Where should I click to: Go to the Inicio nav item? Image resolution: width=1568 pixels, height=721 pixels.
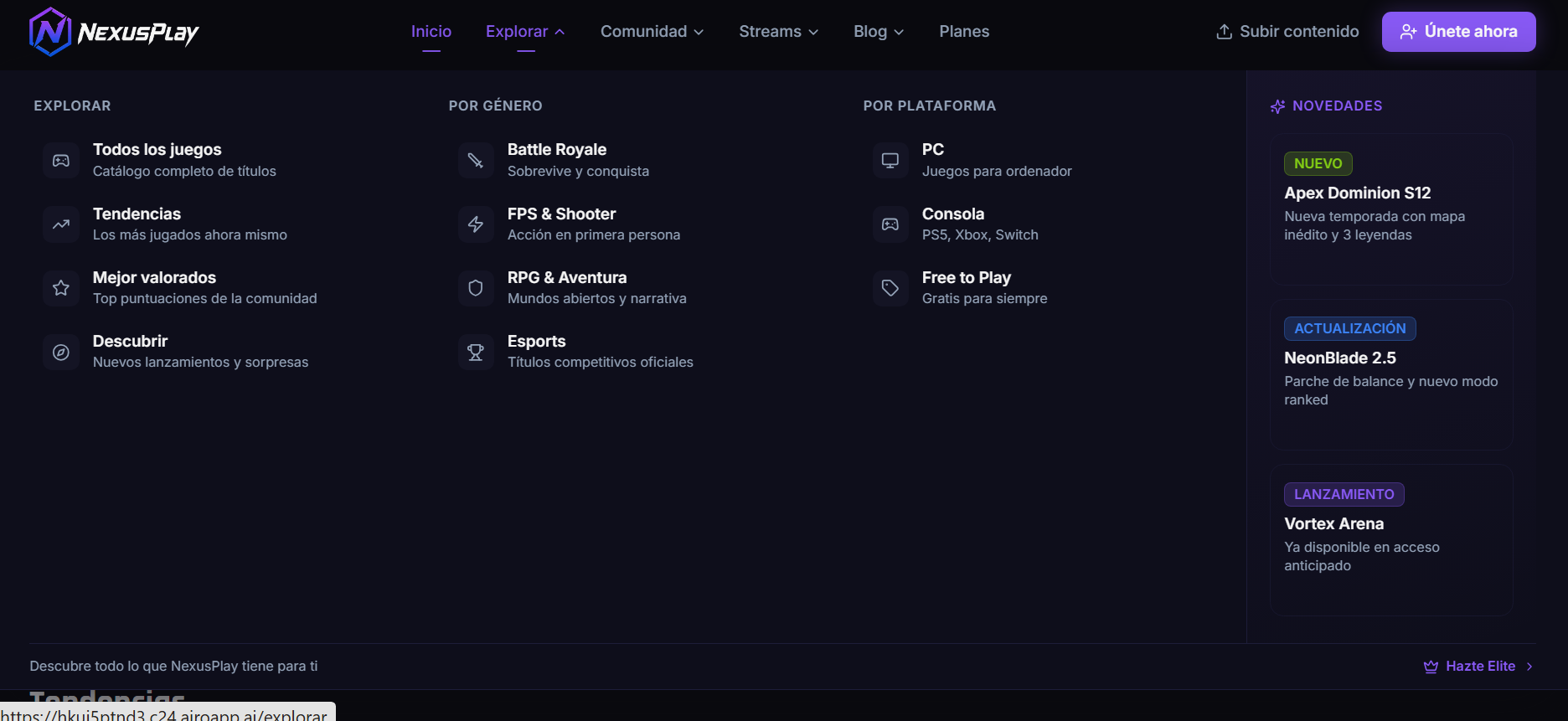click(431, 32)
